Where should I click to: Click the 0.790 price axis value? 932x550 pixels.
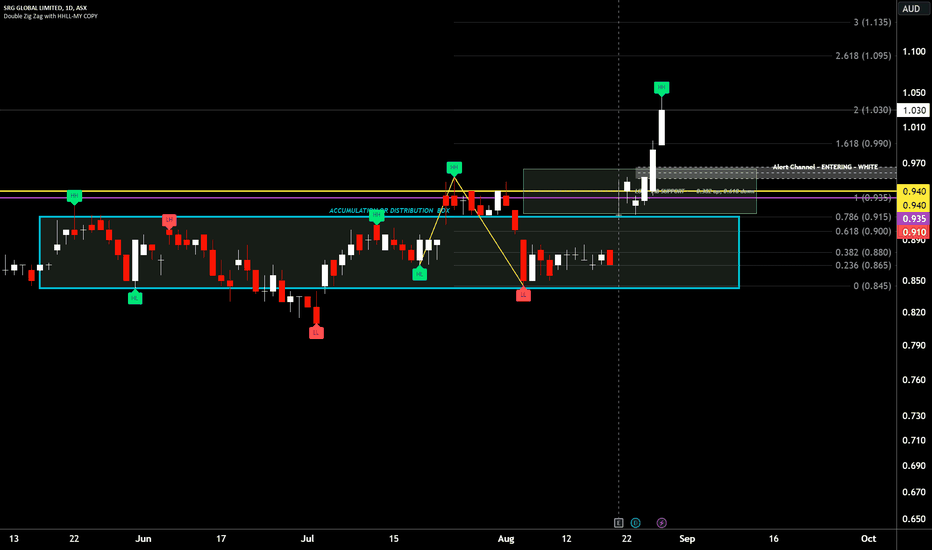coord(914,345)
